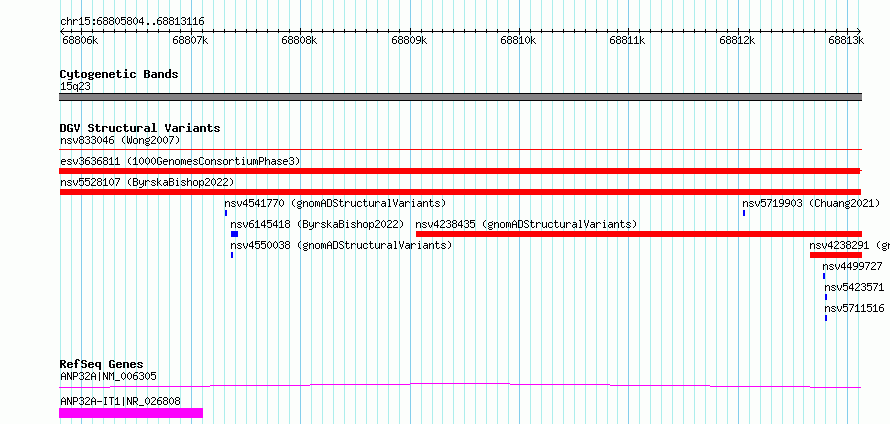Viewport: 890px width, 424px height.
Task: Click the chr15:68805804..68813116 coordinate label
Action: [132, 22]
